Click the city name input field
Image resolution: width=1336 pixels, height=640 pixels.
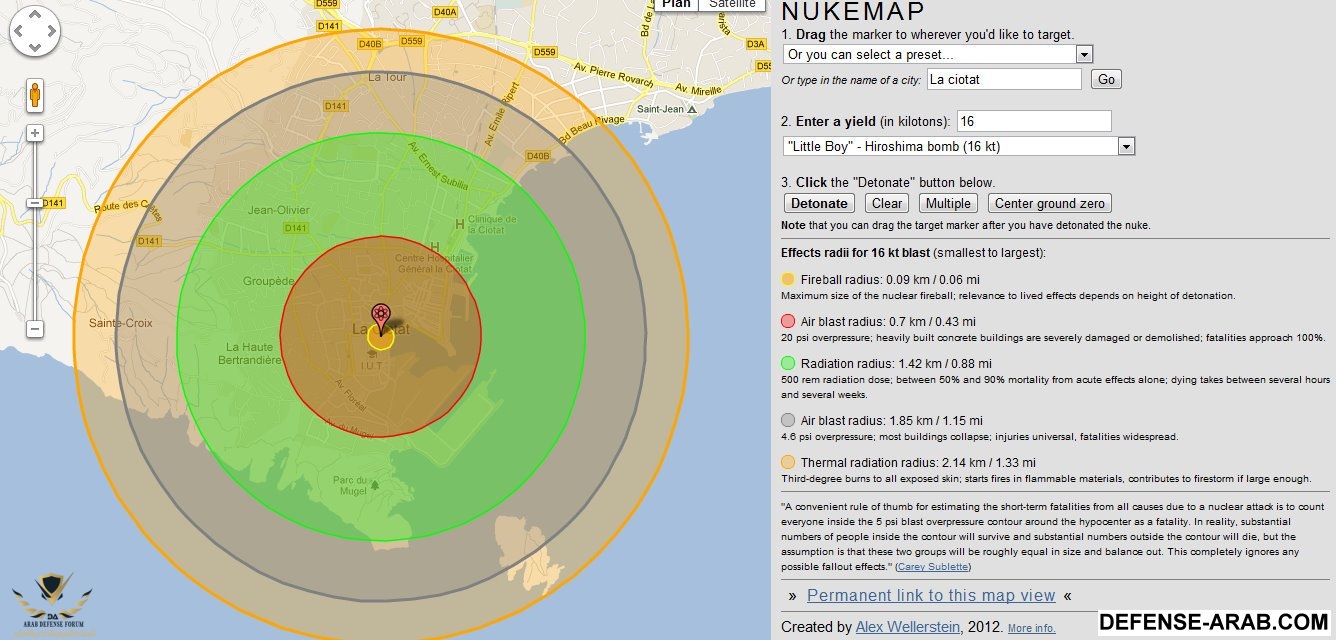1003,79
